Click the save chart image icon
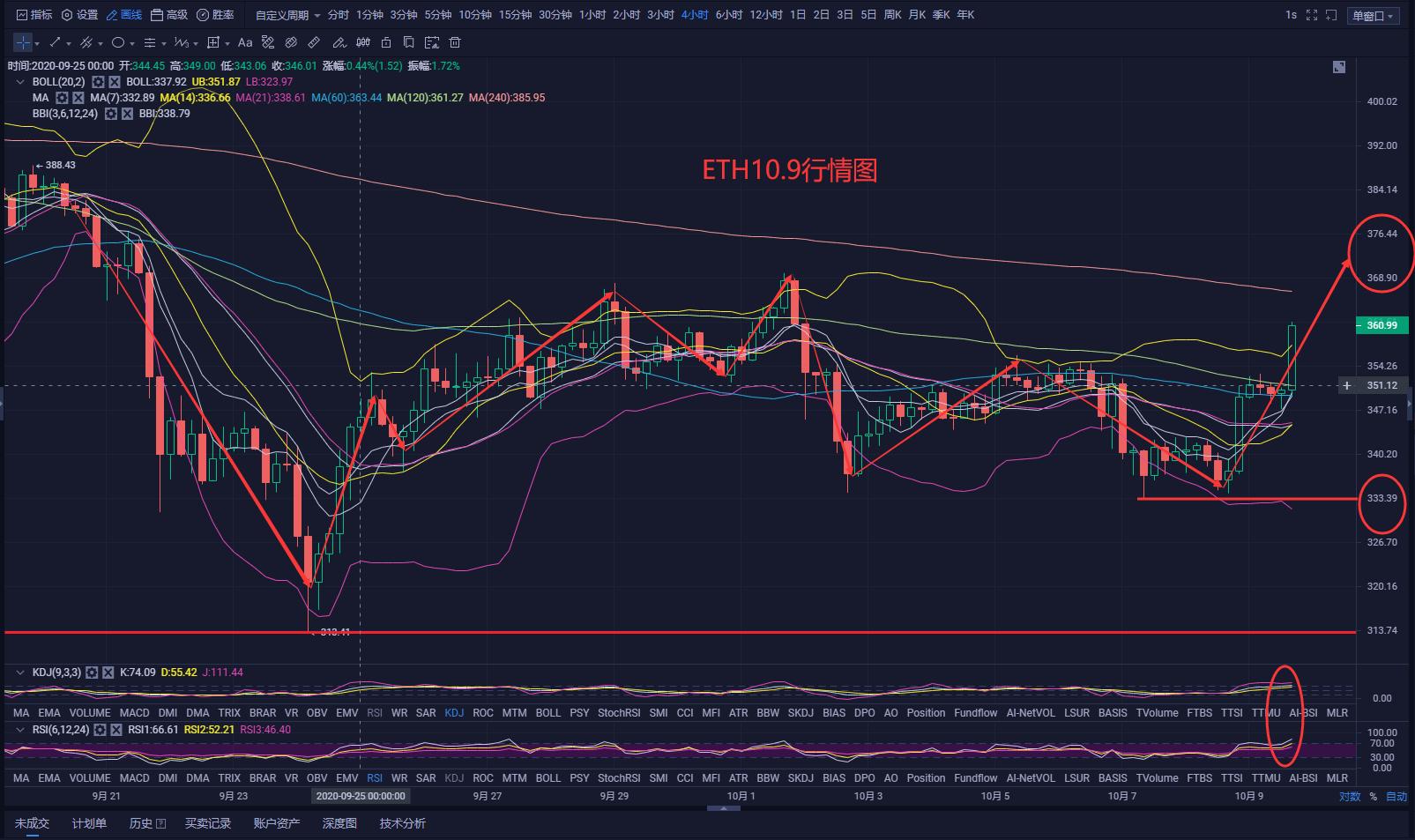The width and height of the screenshot is (1415, 840). tap(431, 42)
